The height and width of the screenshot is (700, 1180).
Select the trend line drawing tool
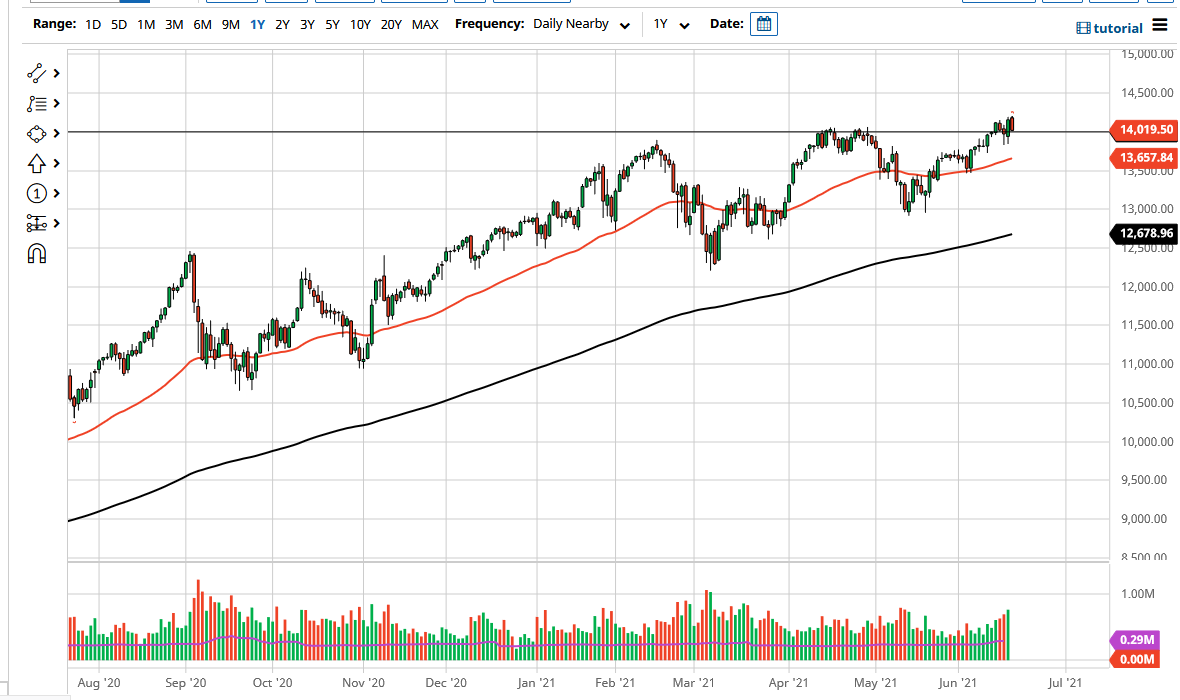pos(37,73)
